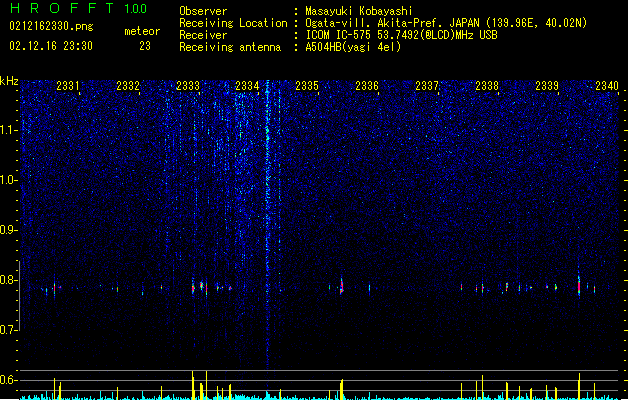The image size is (629, 400).
Task: Click the 2332 time marker
Action: 128,85
